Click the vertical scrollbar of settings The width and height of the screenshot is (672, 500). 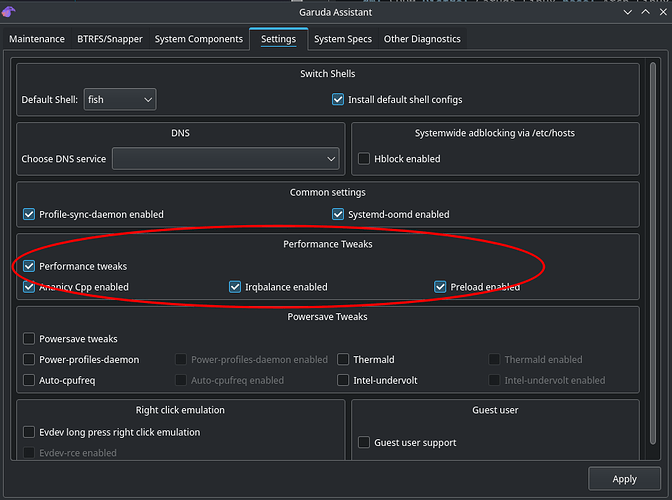[x=653, y=254]
